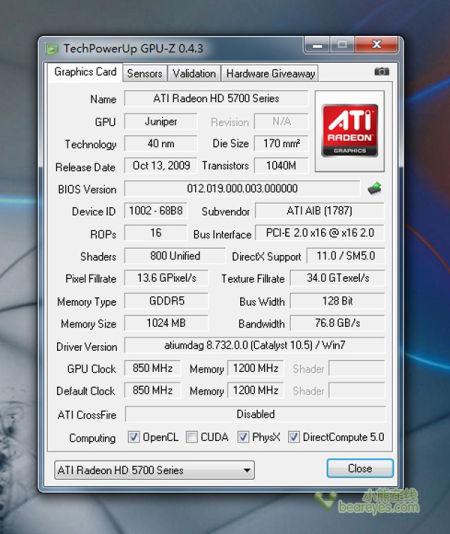The height and width of the screenshot is (534, 450).
Task: Click the Subvendor label
Action: [x=226, y=212]
